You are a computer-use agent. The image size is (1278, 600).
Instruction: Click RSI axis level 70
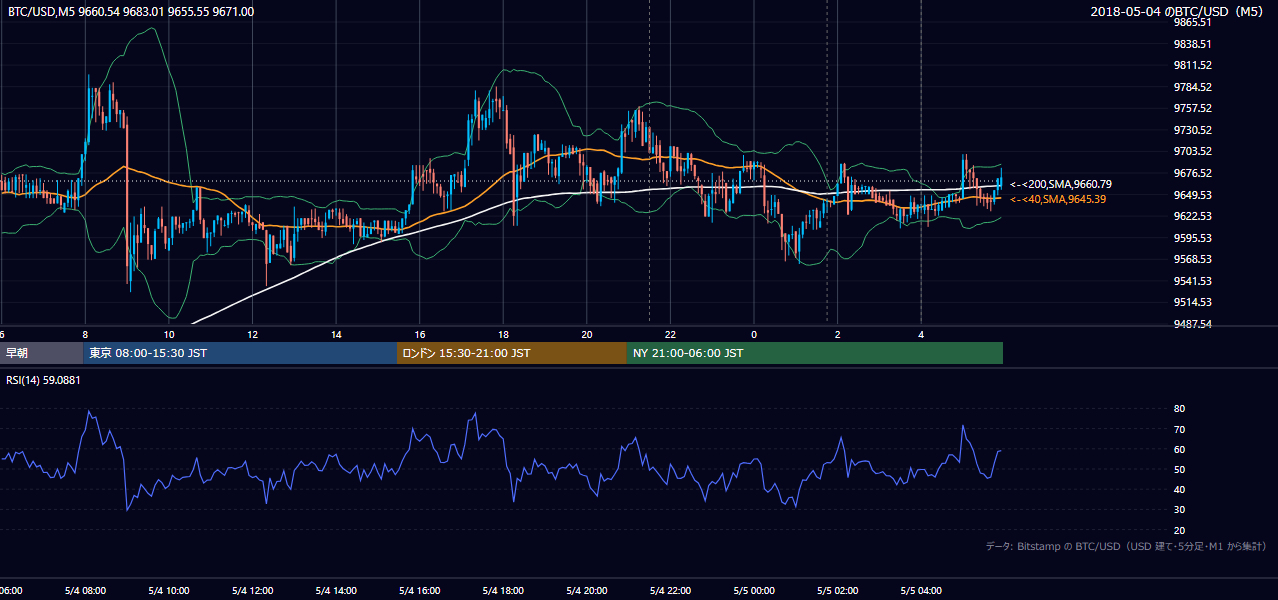[1179, 429]
